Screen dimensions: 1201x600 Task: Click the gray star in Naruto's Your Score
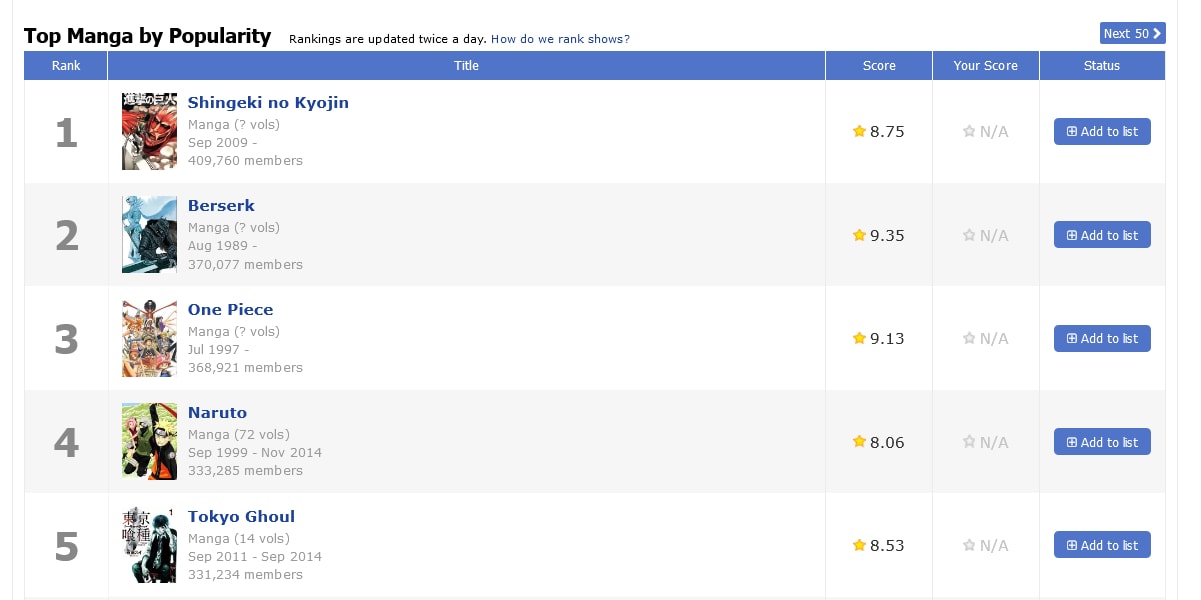[x=968, y=442]
